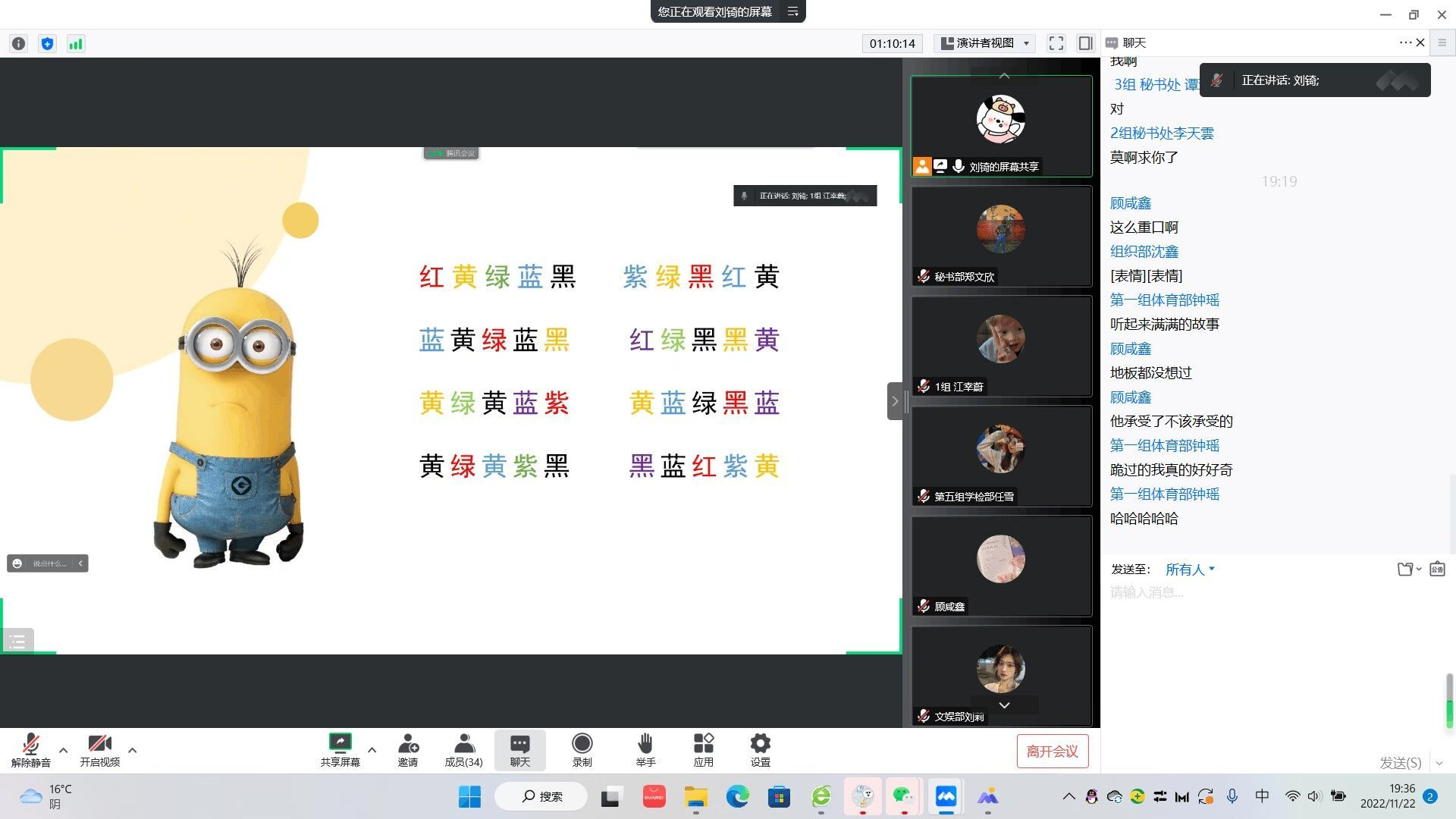This screenshot has height=819, width=1456.
Task: Select 秘书部郑文欣 video tile
Action: (x=1002, y=237)
